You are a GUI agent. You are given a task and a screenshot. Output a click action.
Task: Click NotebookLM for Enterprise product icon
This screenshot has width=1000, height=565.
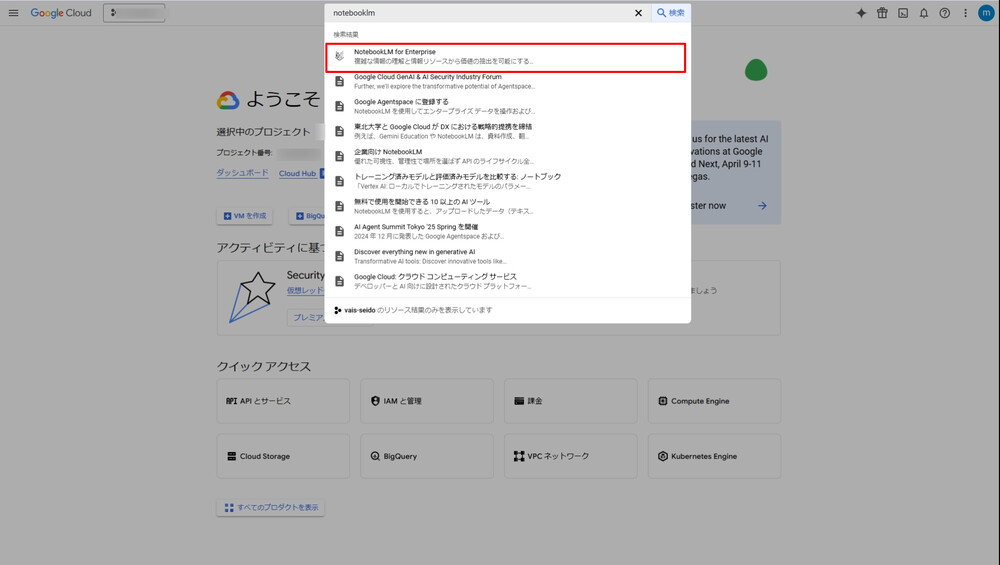(339, 56)
